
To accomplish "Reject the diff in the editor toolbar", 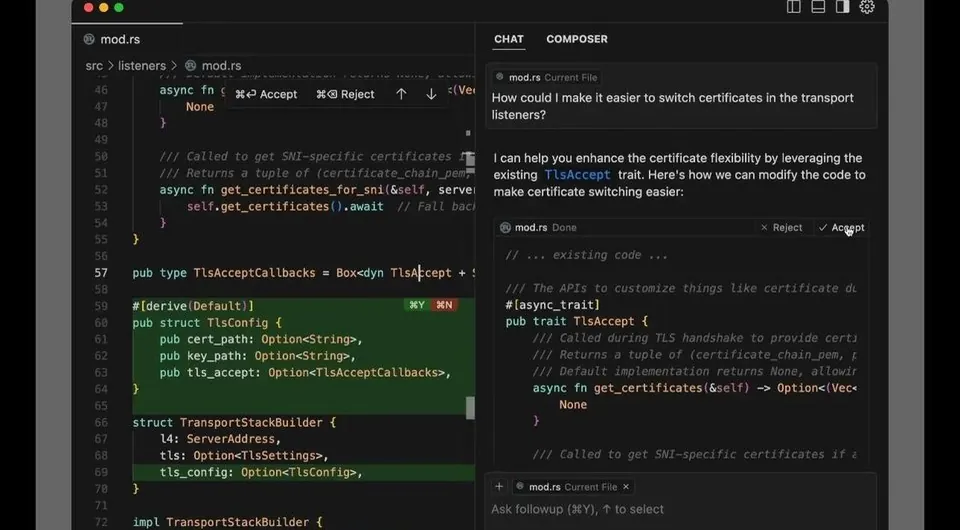I will (345, 94).
